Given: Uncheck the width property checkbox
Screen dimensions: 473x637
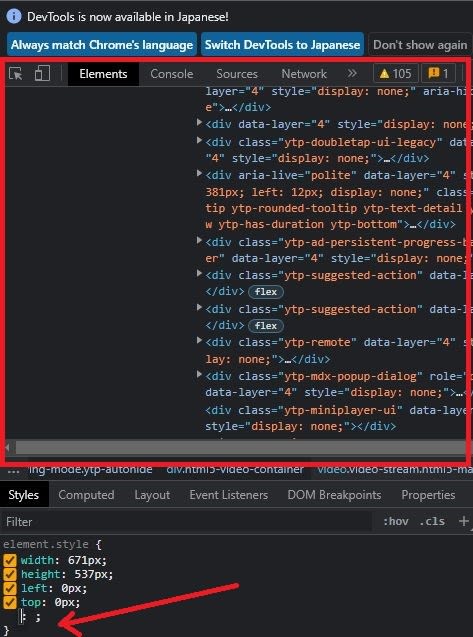Looking at the screenshot, I should pyautogui.click(x=9, y=561).
